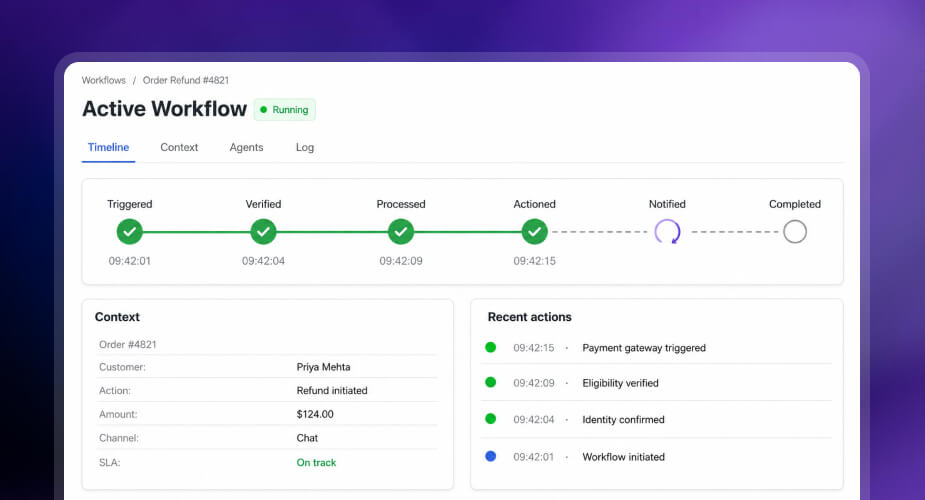The width and height of the screenshot is (925, 500).
Task: Open the Agents tab
Action: [247, 147]
